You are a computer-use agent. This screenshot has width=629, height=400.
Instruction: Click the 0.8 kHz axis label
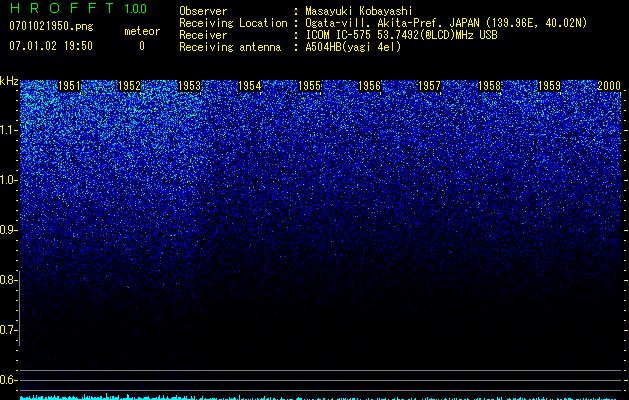8,280
